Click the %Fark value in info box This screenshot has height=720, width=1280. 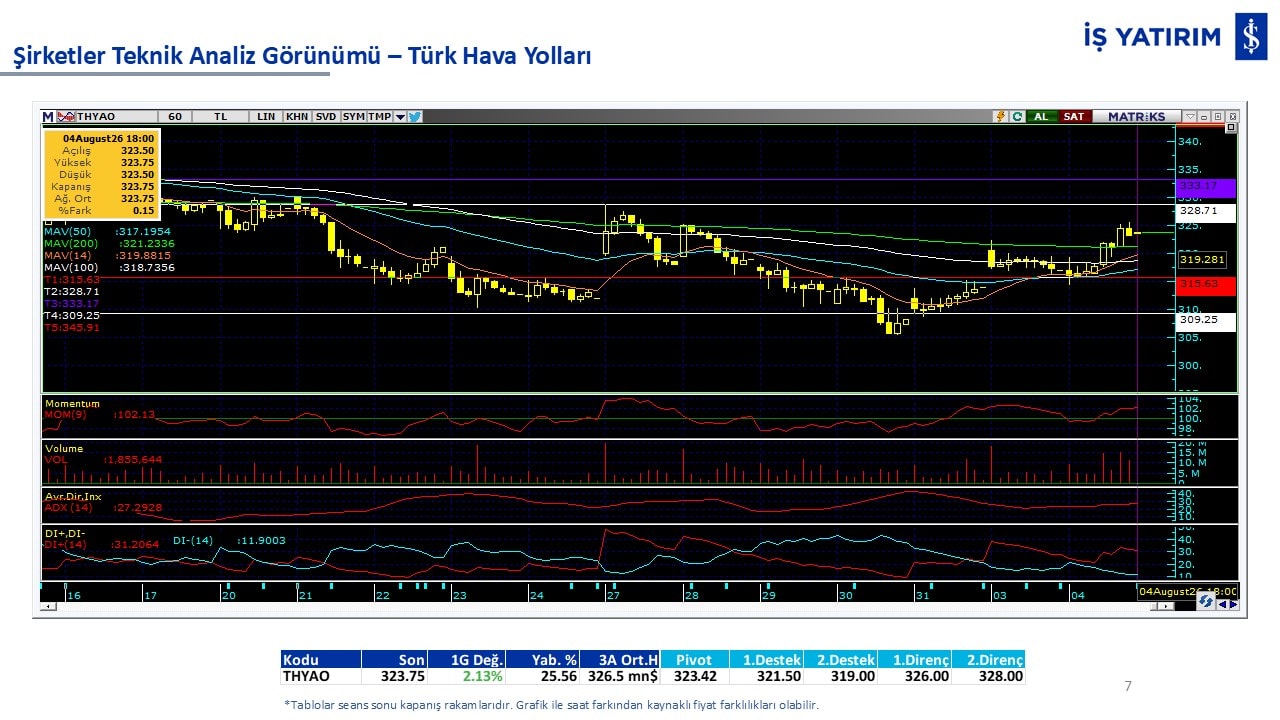point(144,210)
